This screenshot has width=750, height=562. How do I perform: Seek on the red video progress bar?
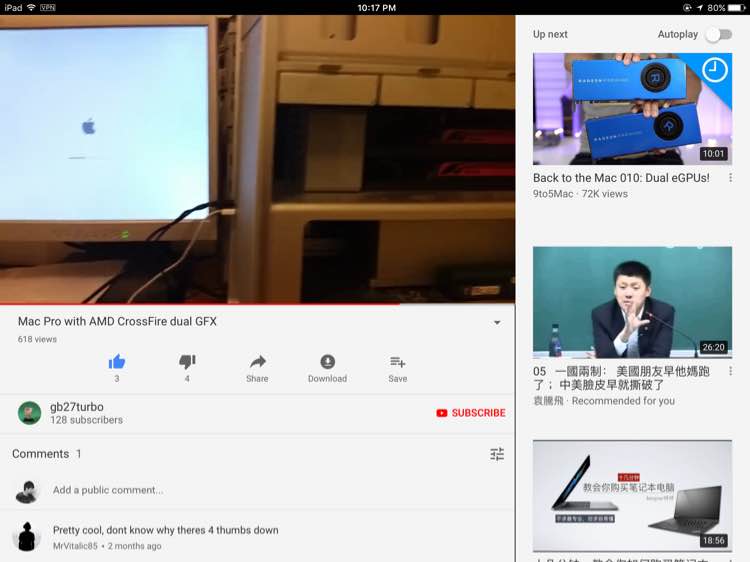257,303
